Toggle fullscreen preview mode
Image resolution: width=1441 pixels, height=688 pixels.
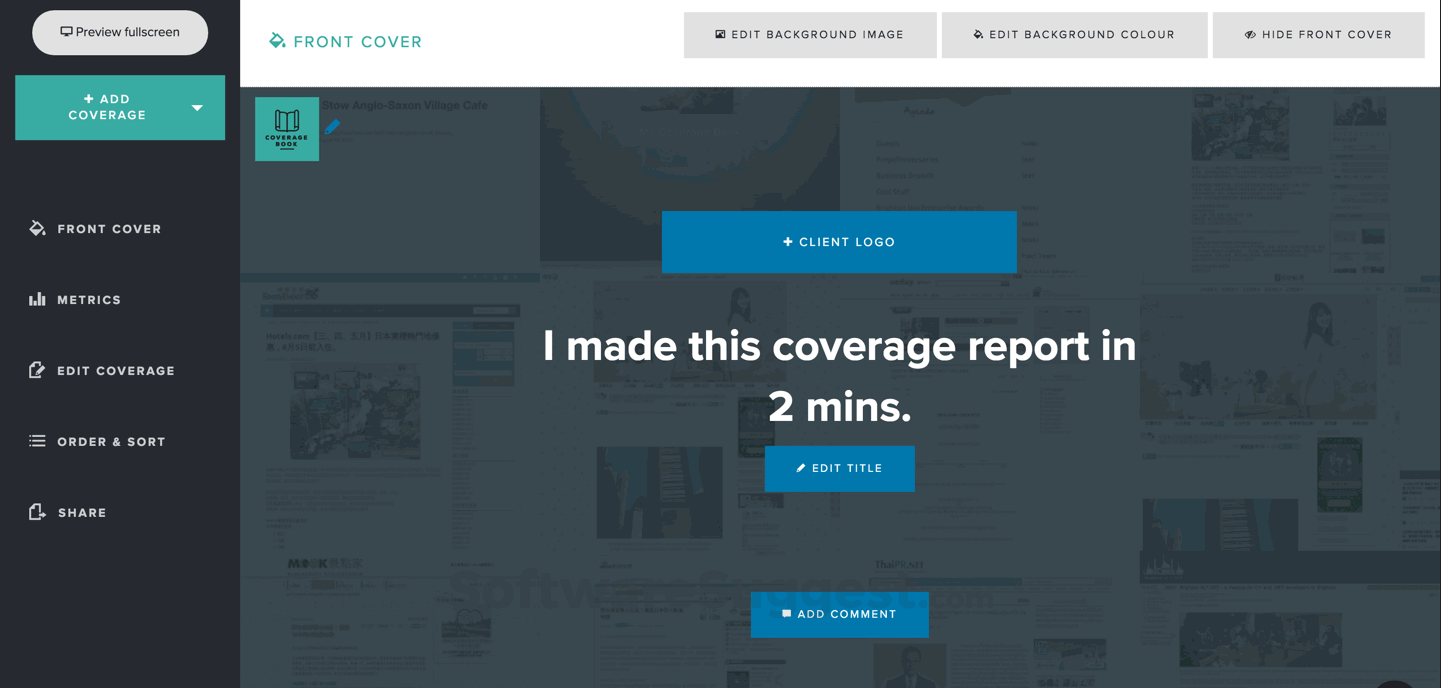pyautogui.click(x=120, y=31)
